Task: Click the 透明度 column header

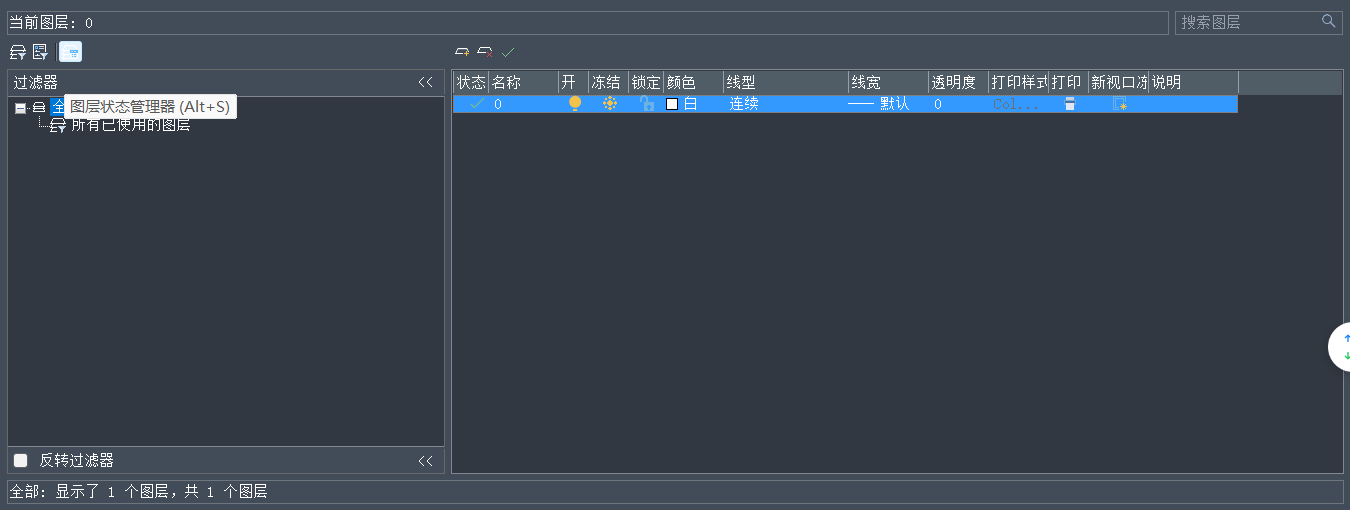Action: [x=958, y=82]
